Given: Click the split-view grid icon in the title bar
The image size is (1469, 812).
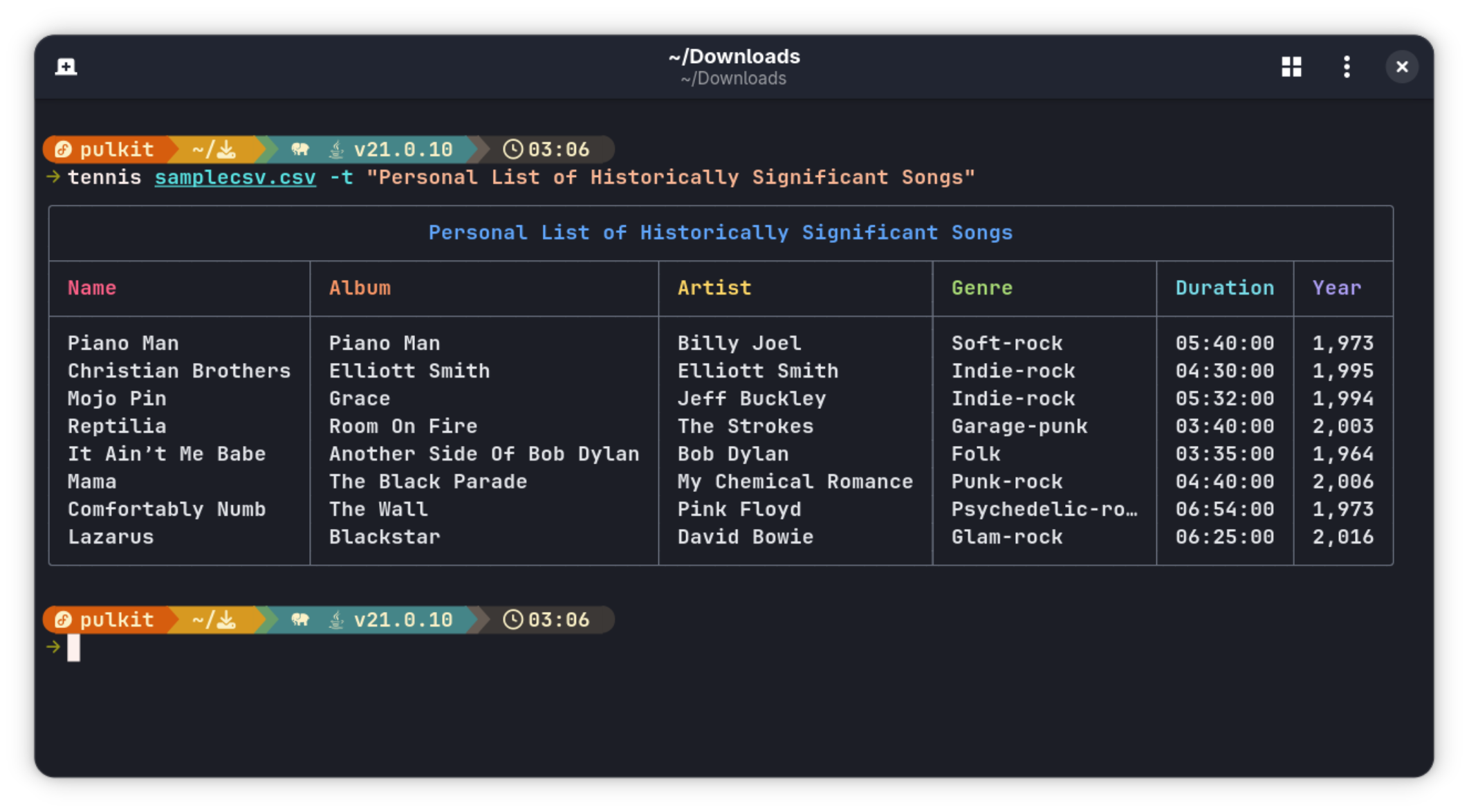Looking at the screenshot, I should (1291, 66).
